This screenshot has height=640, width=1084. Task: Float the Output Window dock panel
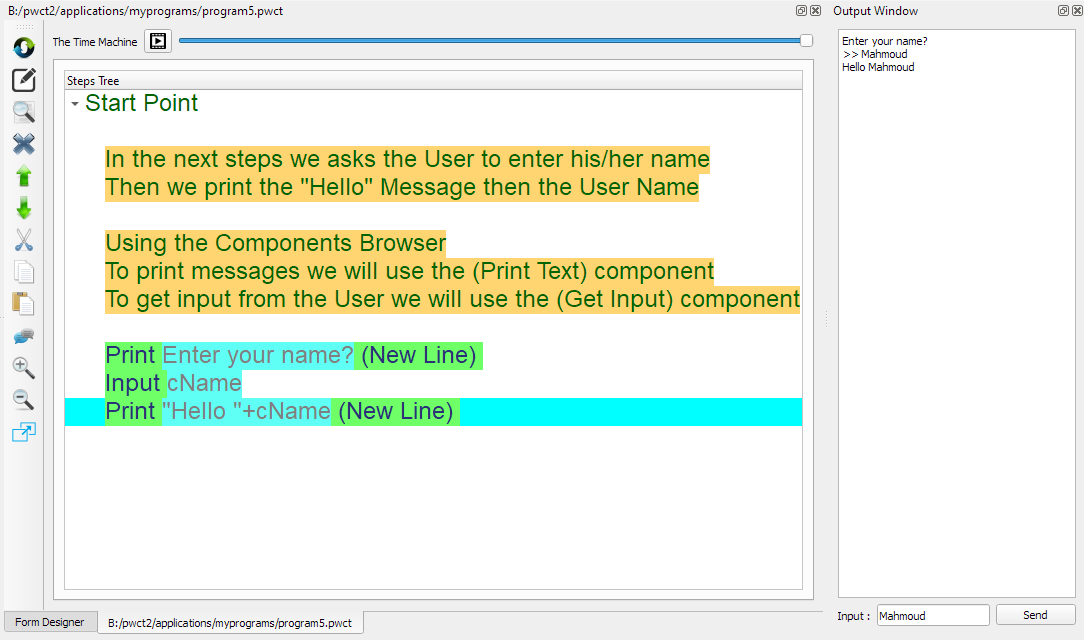1063,11
